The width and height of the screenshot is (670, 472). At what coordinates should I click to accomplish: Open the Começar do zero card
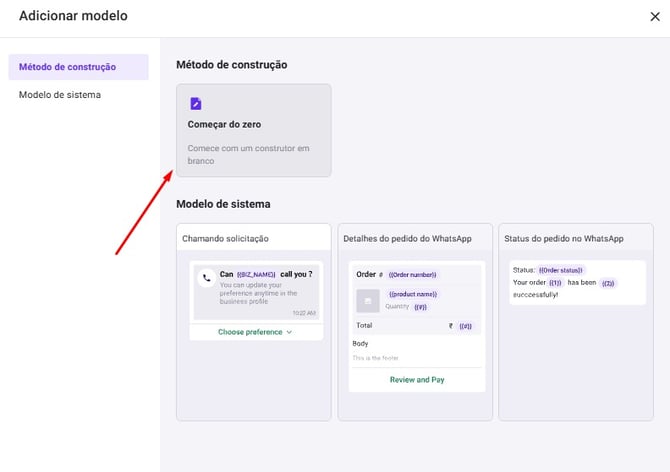click(x=253, y=131)
